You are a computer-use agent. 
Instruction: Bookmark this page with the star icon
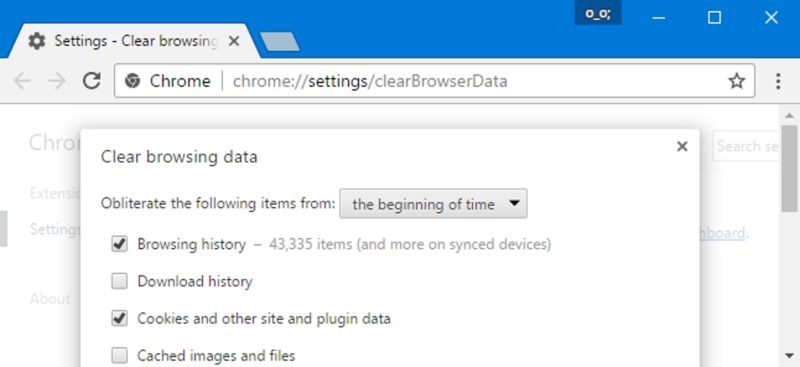(736, 81)
